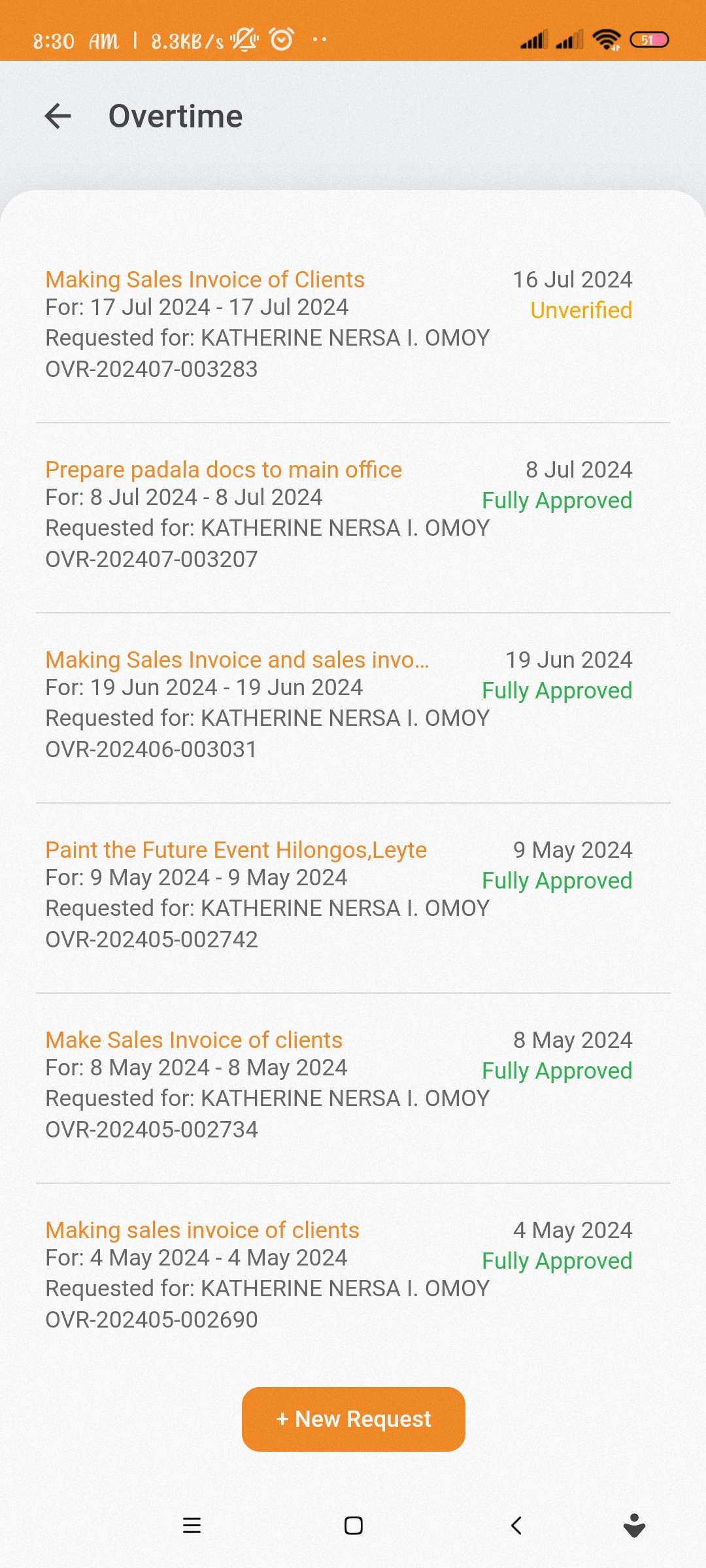
Task: Open Prepare padala docs to main office
Action: (224, 470)
